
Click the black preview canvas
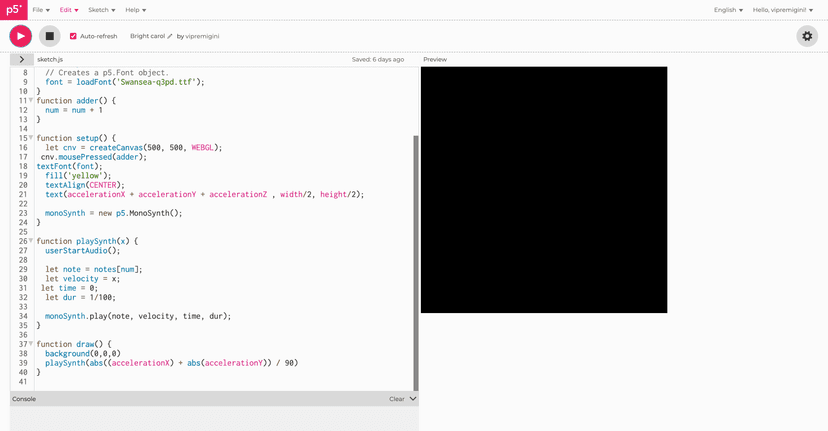tap(543, 190)
